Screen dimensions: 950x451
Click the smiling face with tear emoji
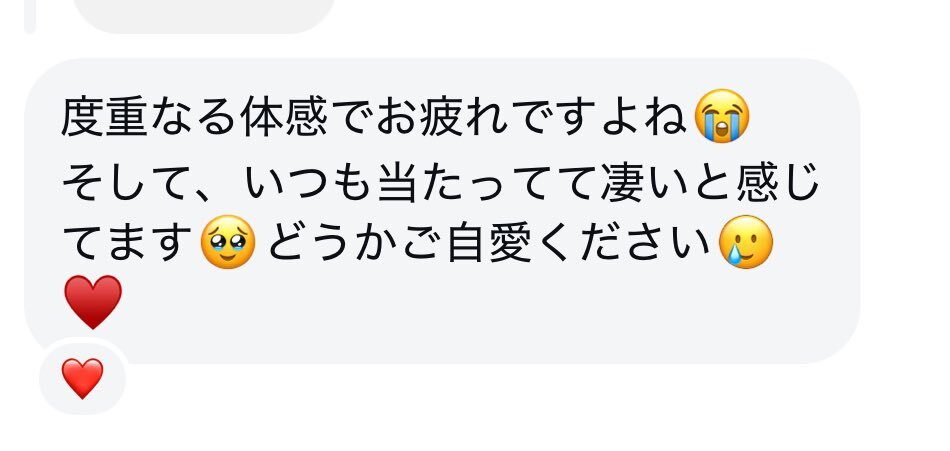tap(745, 242)
